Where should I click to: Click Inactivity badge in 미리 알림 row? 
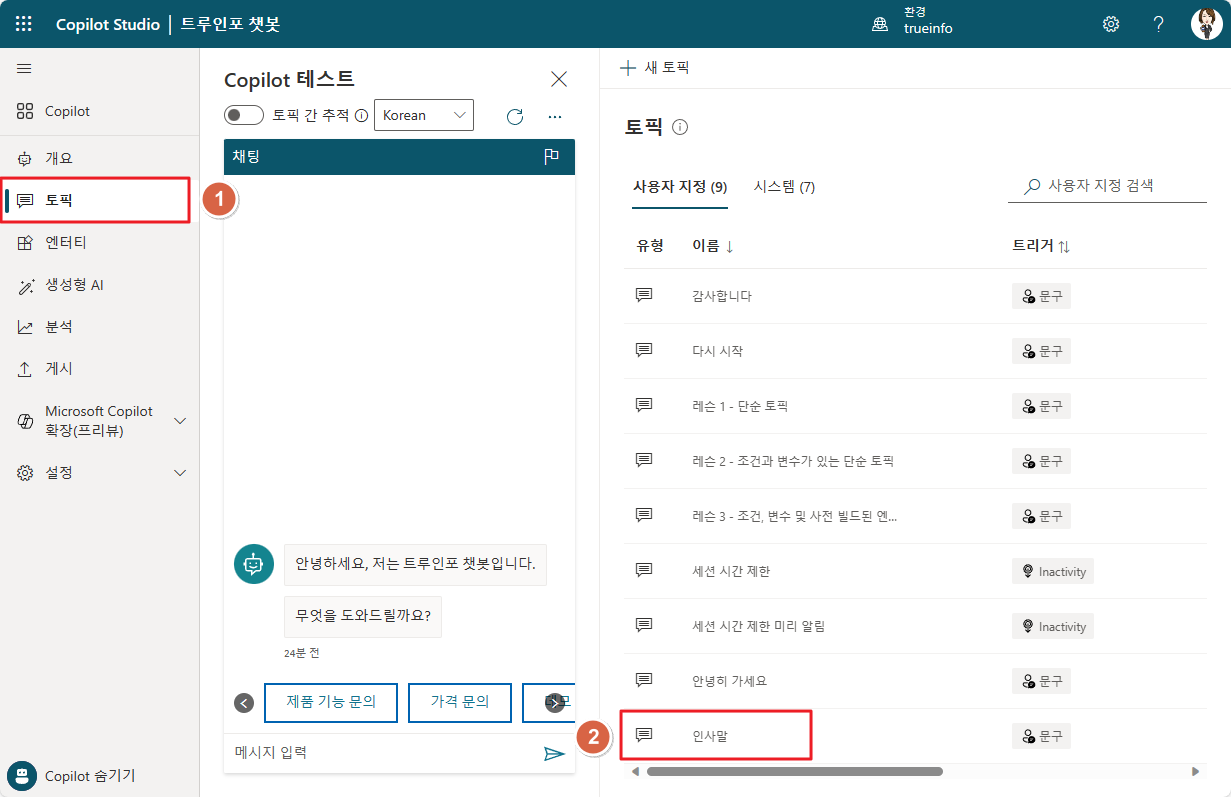pyautogui.click(x=1053, y=626)
